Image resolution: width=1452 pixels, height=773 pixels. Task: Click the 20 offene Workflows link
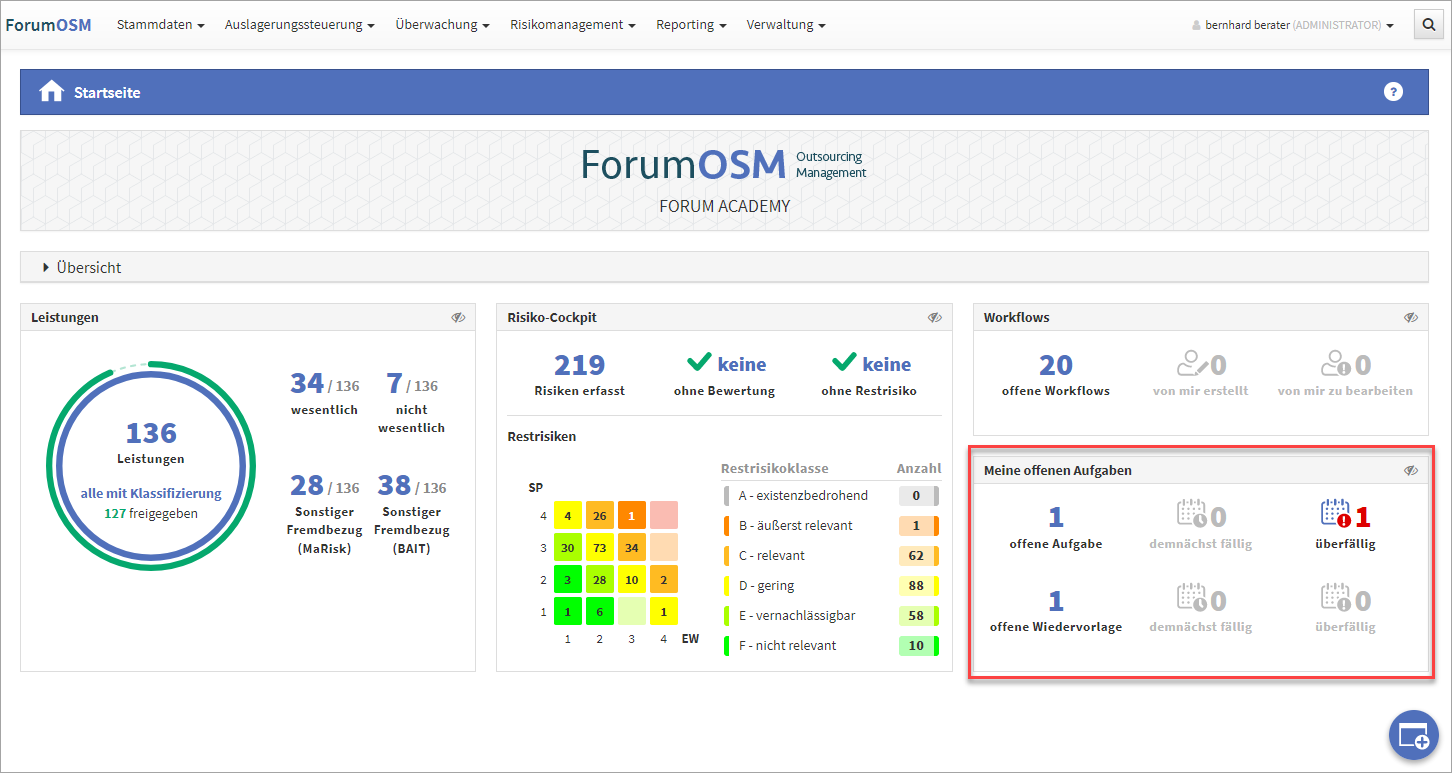coord(1055,366)
